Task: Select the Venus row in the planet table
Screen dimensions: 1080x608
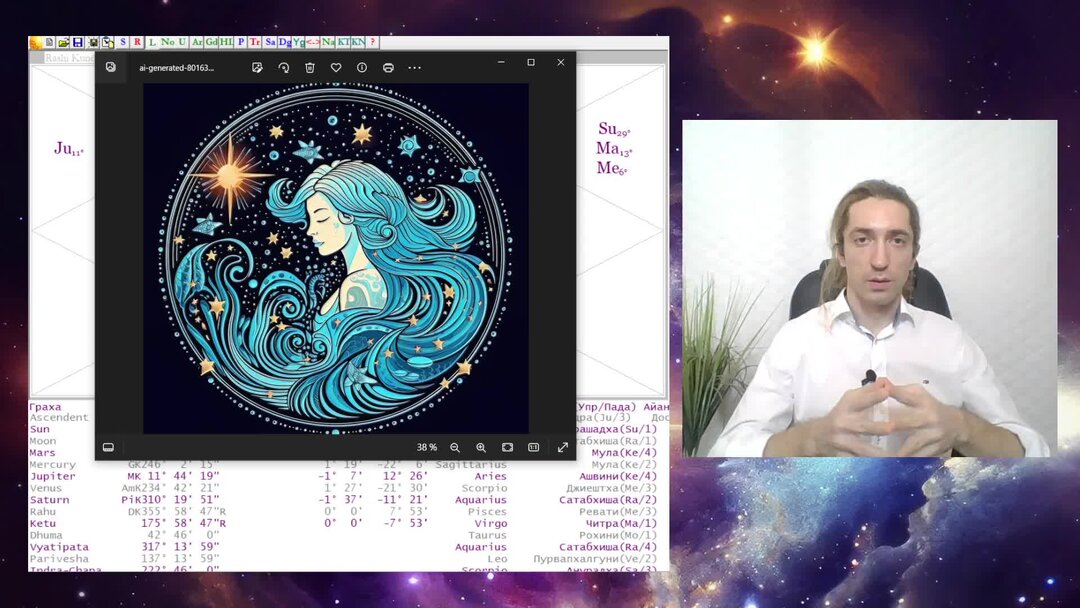Action: [x=344, y=488]
